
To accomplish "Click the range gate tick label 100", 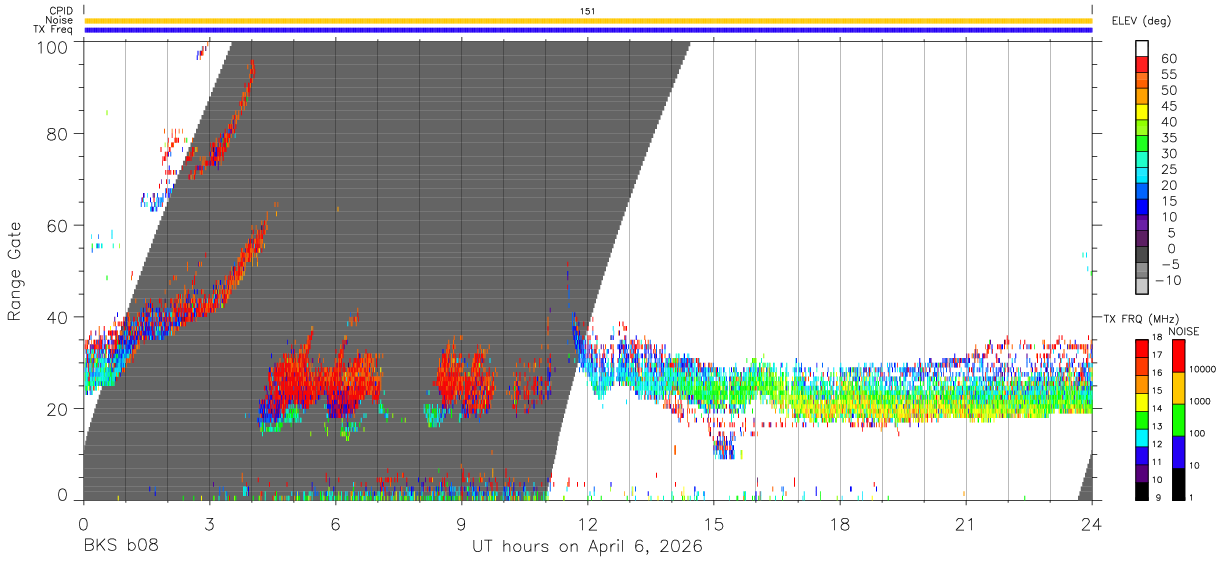I will pyautogui.click(x=51, y=47).
